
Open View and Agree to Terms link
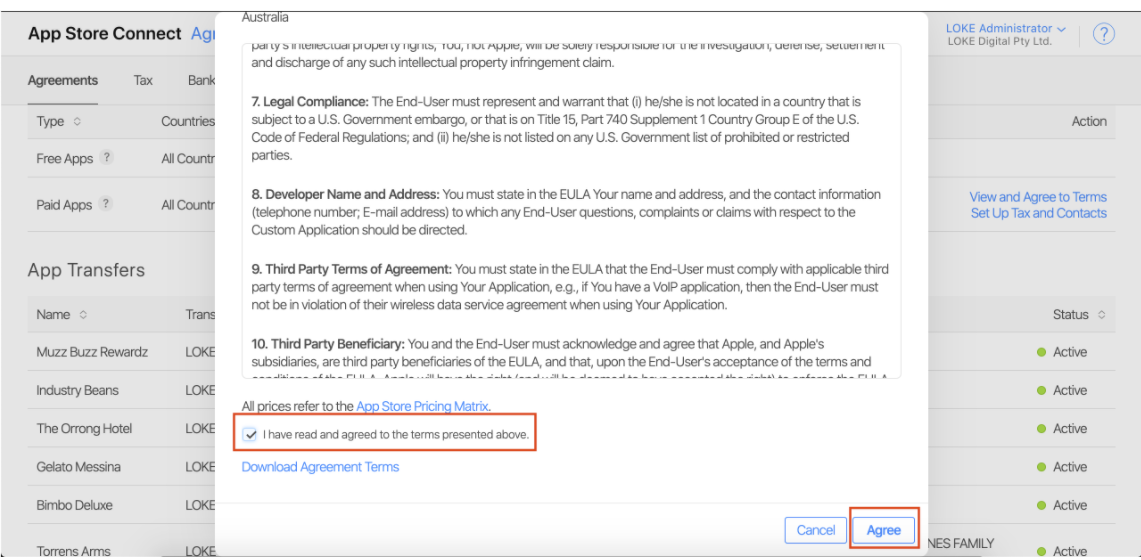1038,197
